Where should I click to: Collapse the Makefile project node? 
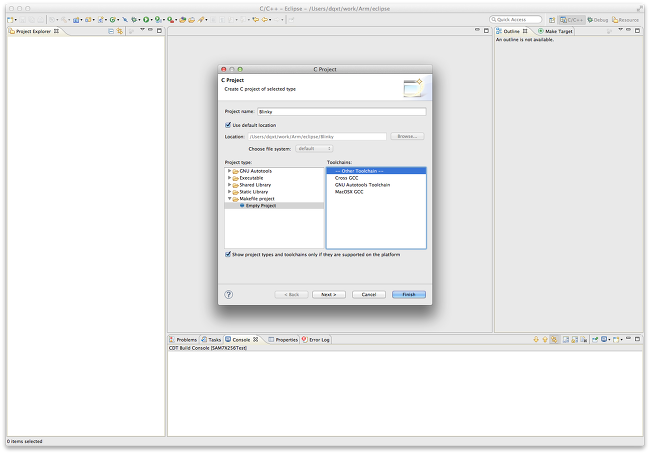click(229, 199)
